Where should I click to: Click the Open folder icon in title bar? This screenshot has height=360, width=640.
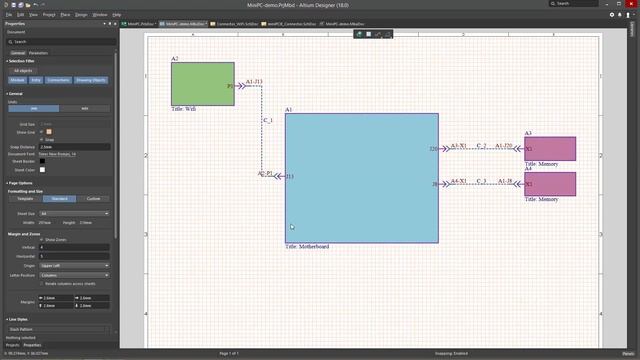click(x=28, y=5)
